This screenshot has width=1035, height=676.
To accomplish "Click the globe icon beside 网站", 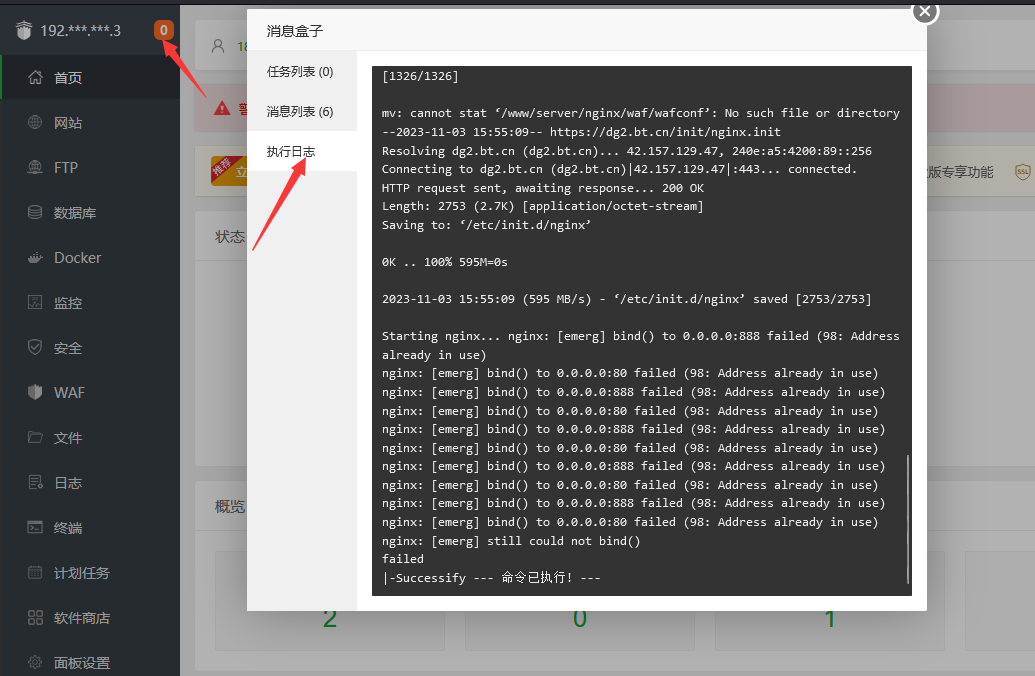I will pyautogui.click(x=36, y=122).
